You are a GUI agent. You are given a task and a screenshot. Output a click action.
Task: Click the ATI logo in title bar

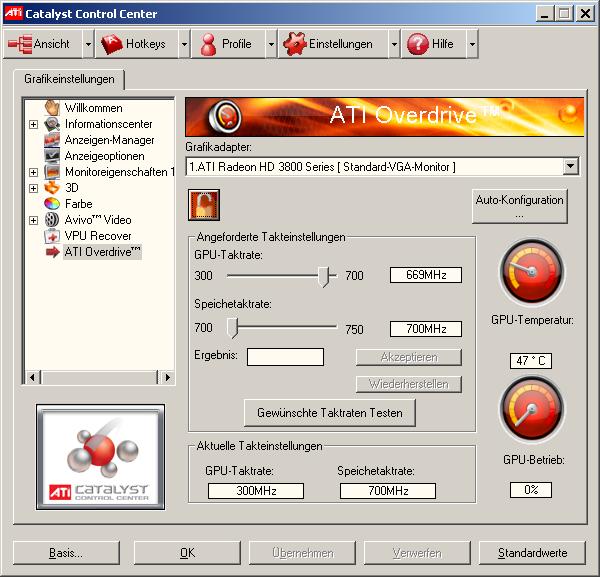[x=13, y=13]
